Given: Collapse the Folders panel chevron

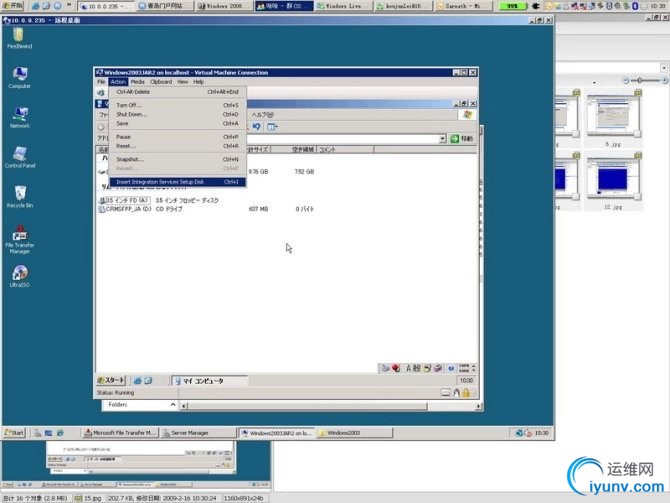Looking at the screenshot, I should tap(173, 404).
